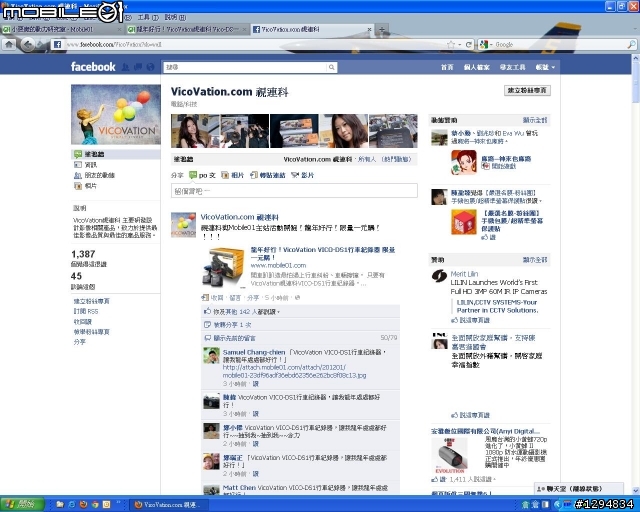Open the 說明 menu

click(175, 17)
